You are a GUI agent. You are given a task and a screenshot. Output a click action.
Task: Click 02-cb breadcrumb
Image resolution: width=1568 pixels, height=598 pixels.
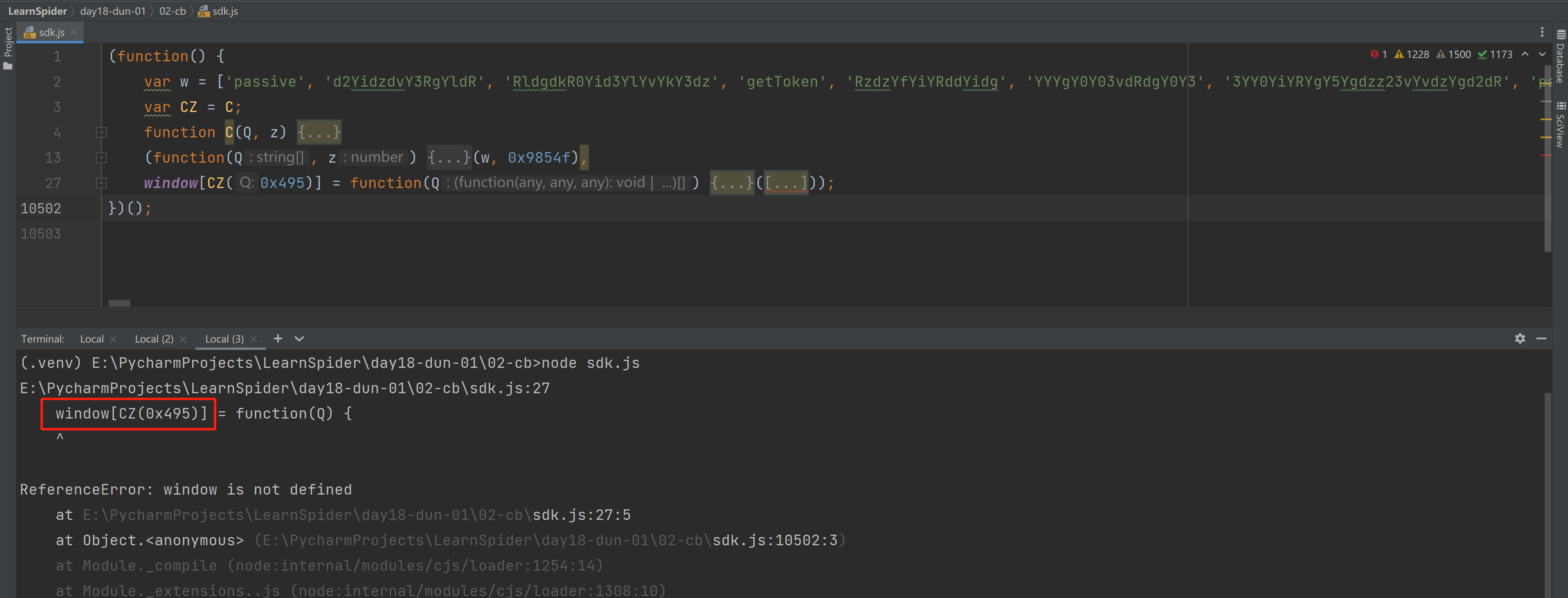click(x=172, y=11)
